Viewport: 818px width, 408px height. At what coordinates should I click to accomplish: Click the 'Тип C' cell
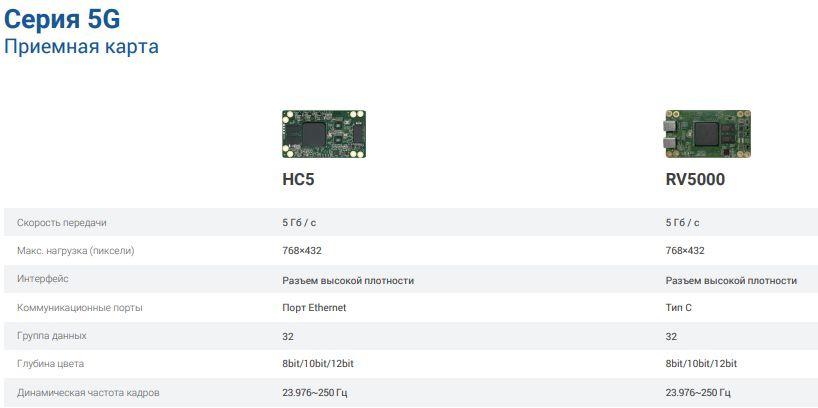point(679,308)
